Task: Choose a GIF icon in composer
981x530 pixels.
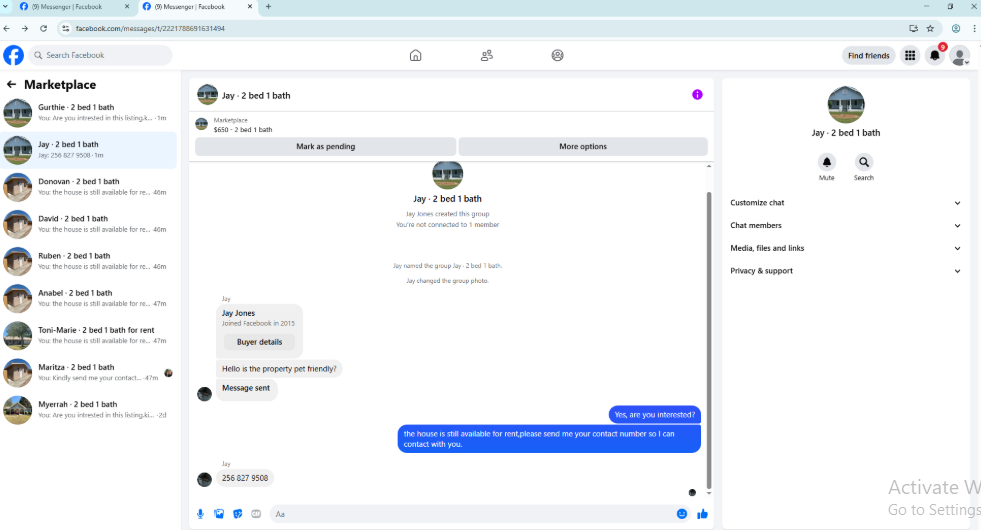Action: click(x=256, y=514)
